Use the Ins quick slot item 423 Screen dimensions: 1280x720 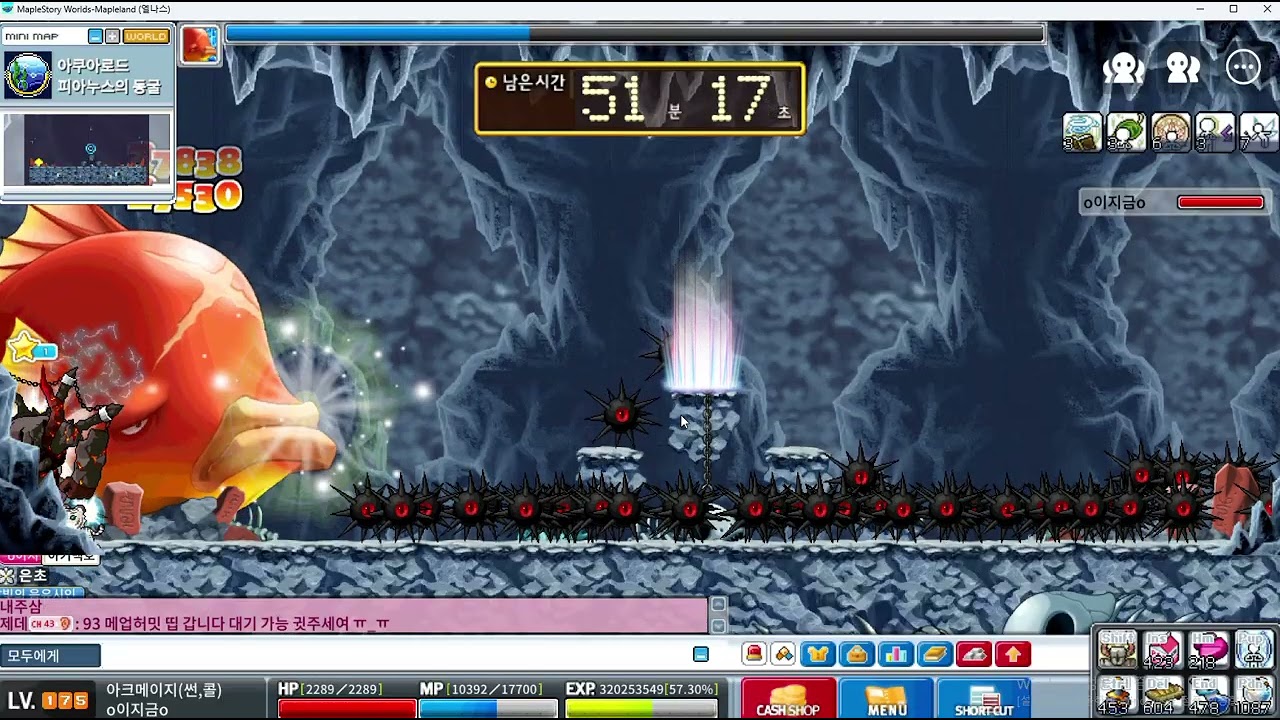coord(1163,649)
